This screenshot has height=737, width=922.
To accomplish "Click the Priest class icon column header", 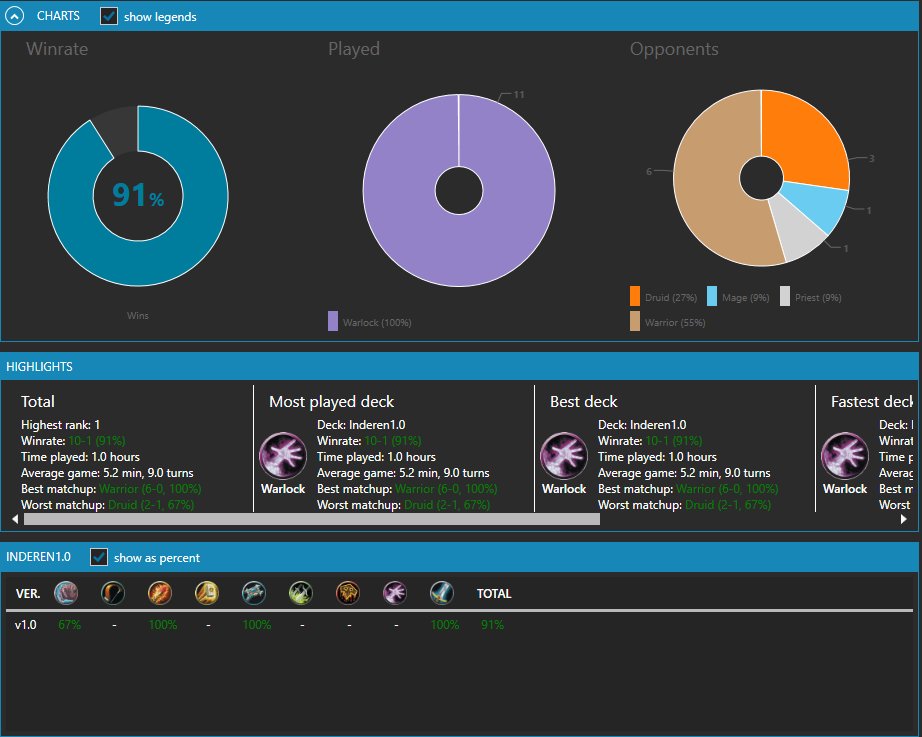I will tap(254, 593).
